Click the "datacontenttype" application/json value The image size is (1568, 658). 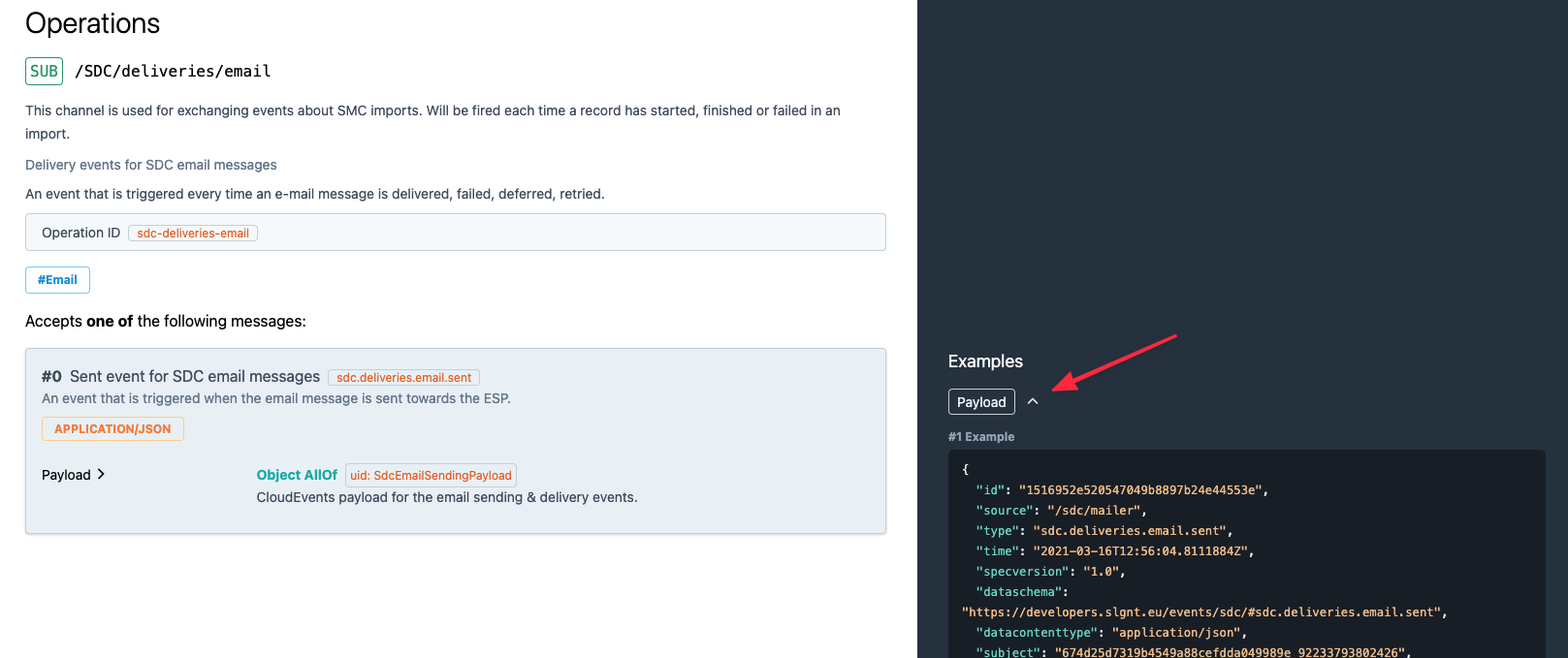tap(1175, 633)
